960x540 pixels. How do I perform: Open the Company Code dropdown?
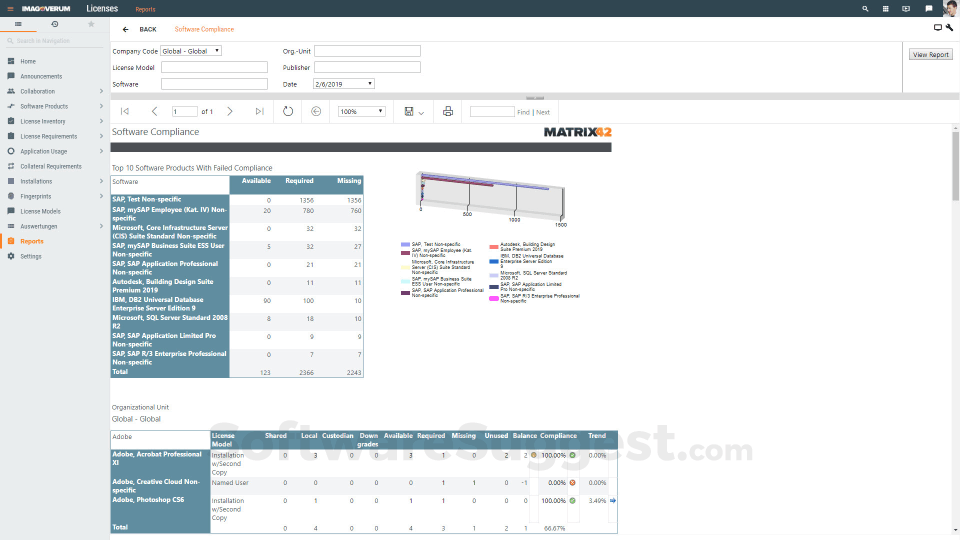tap(188, 51)
